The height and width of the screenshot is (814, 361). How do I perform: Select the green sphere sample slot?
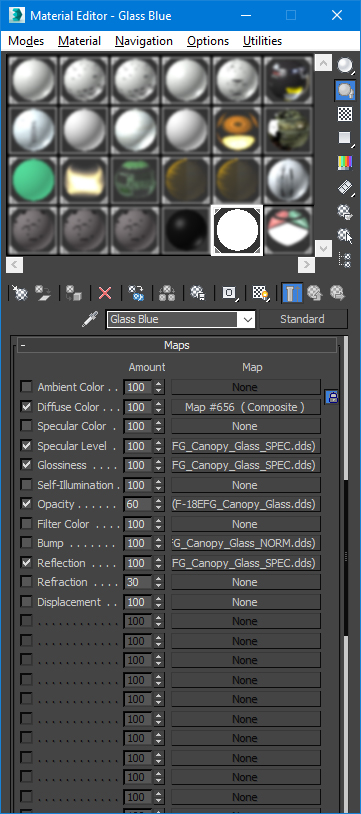tap(33, 179)
